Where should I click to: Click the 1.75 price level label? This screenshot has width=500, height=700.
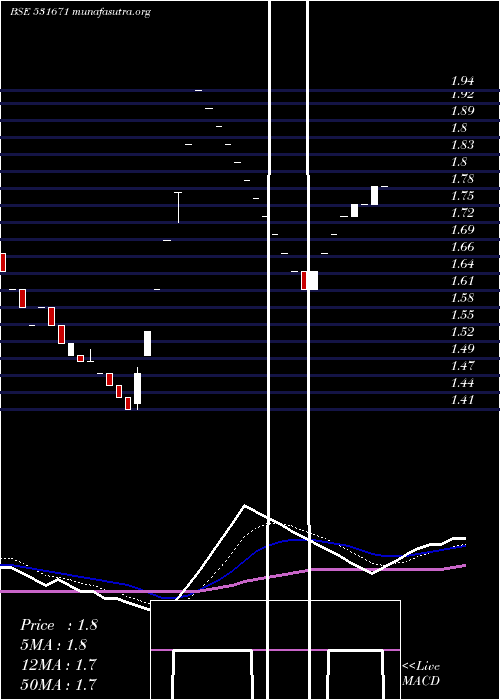(462, 196)
